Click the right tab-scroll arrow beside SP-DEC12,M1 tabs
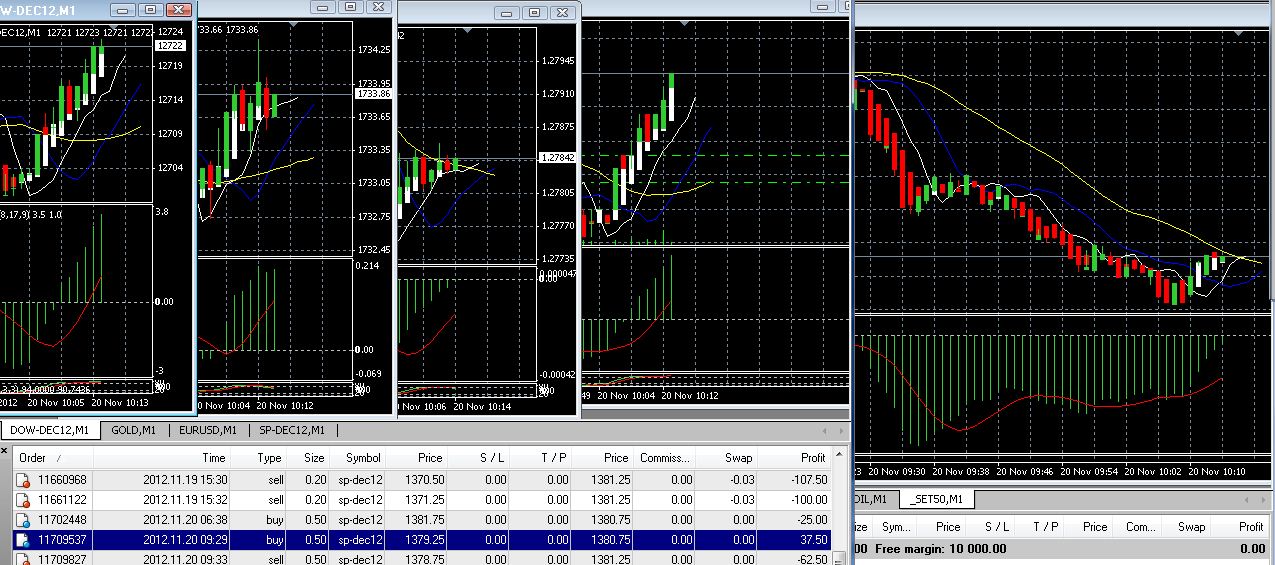Viewport: 1275px width, 565px height. click(x=841, y=431)
